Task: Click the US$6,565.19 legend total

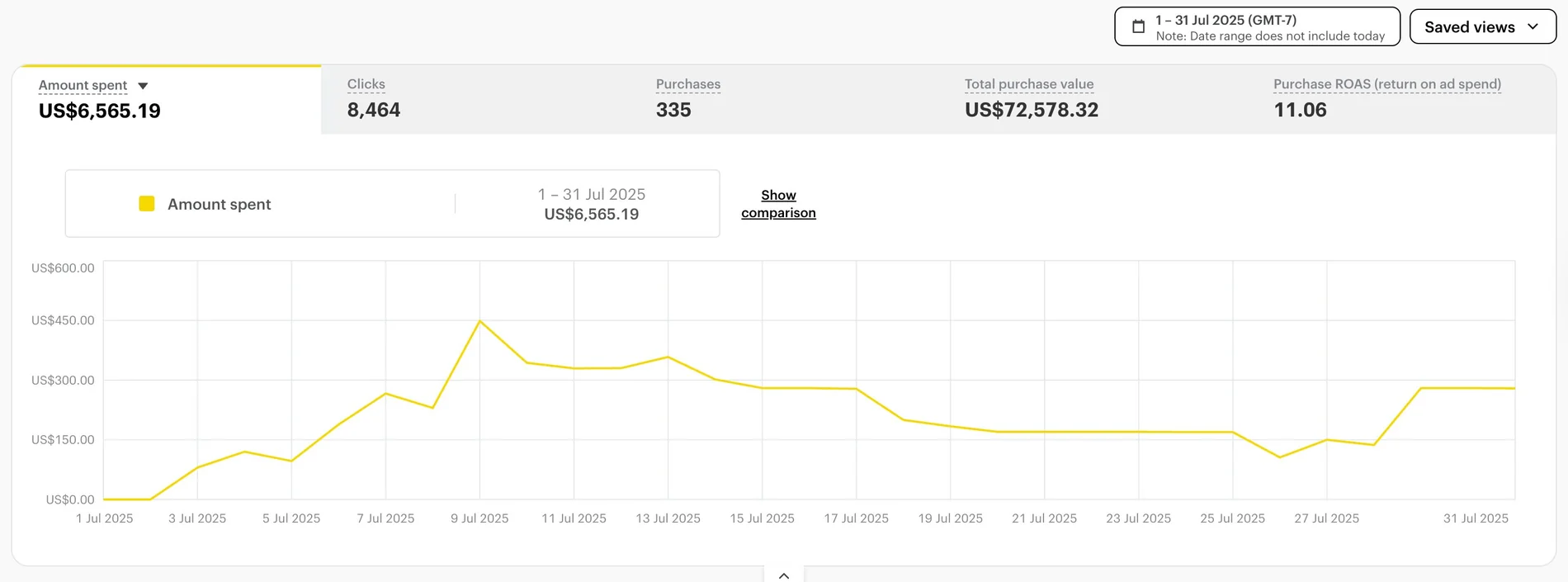Action: [592, 215]
